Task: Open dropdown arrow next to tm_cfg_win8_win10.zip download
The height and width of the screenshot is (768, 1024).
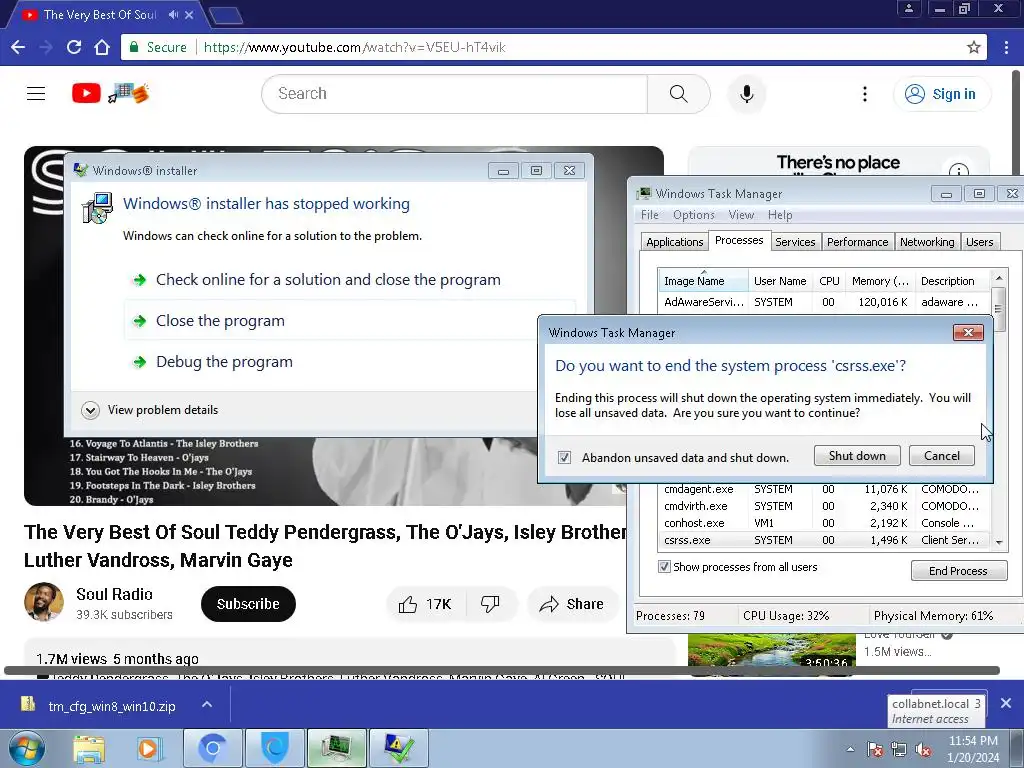Action: coord(207,704)
